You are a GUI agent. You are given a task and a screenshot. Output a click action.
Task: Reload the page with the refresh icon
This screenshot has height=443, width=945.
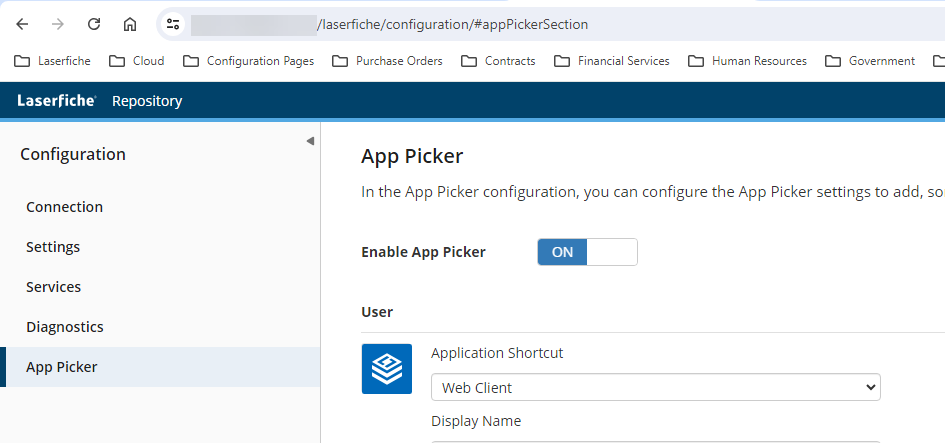click(x=93, y=24)
